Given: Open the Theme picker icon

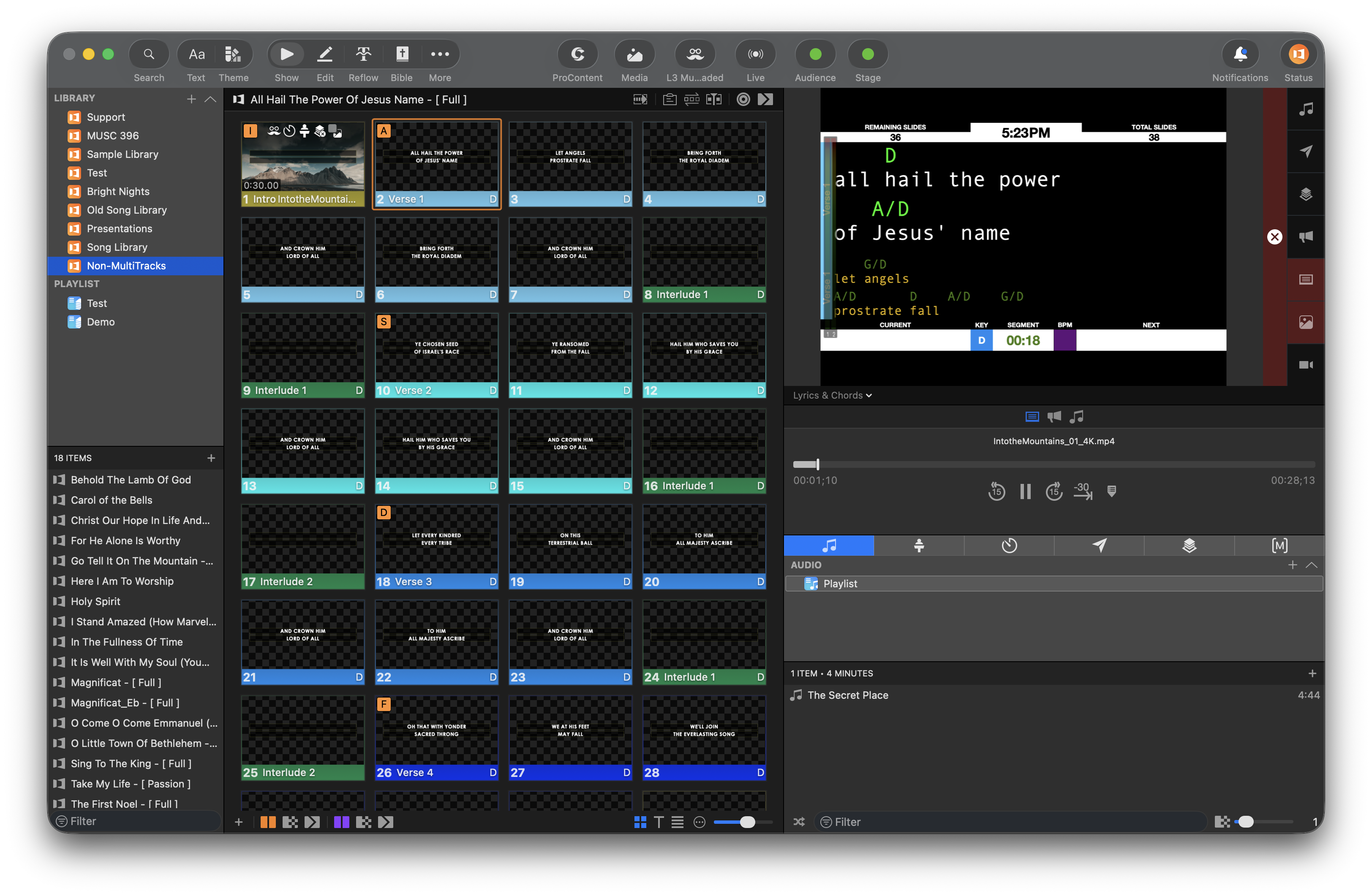Looking at the screenshot, I should point(233,54).
